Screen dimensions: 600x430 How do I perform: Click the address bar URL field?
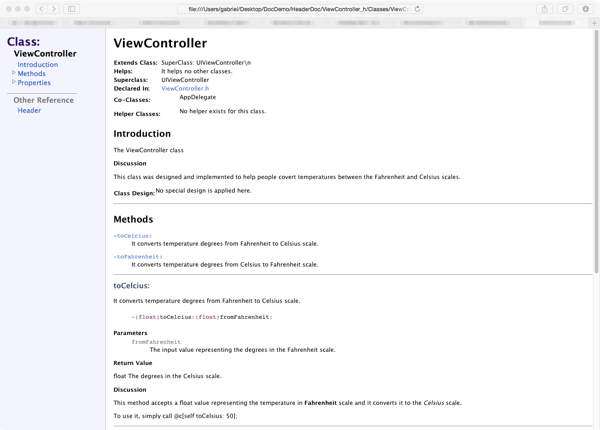[x=300, y=9]
